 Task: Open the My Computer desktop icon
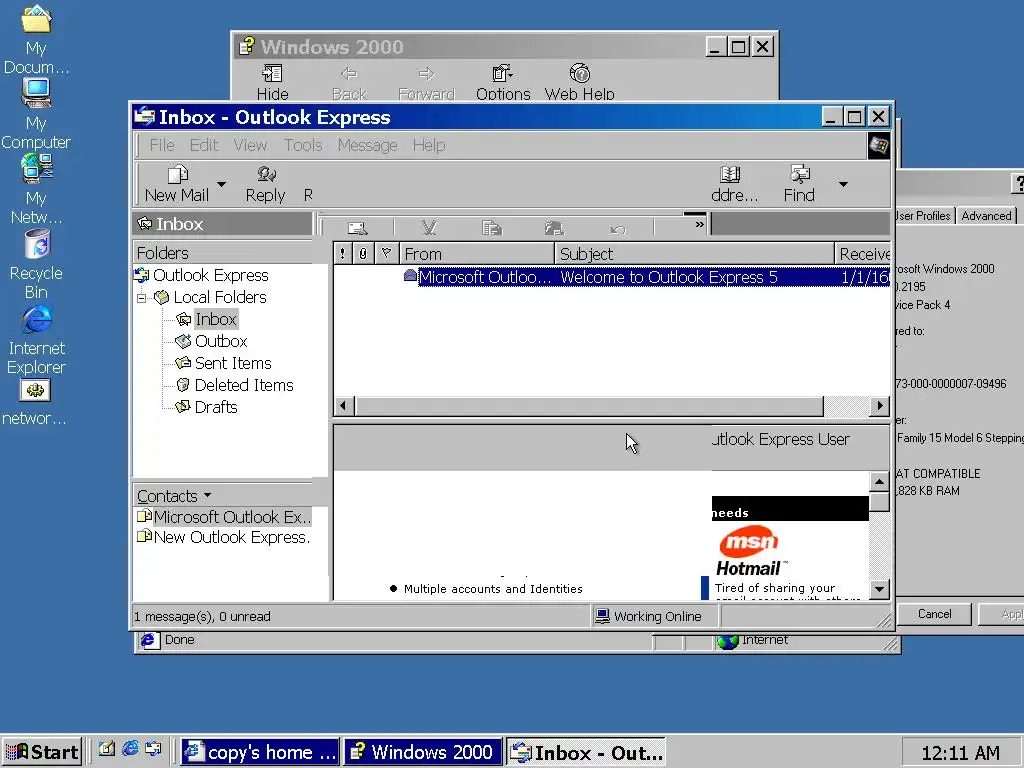pyautogui.click(x=36, y=114)
